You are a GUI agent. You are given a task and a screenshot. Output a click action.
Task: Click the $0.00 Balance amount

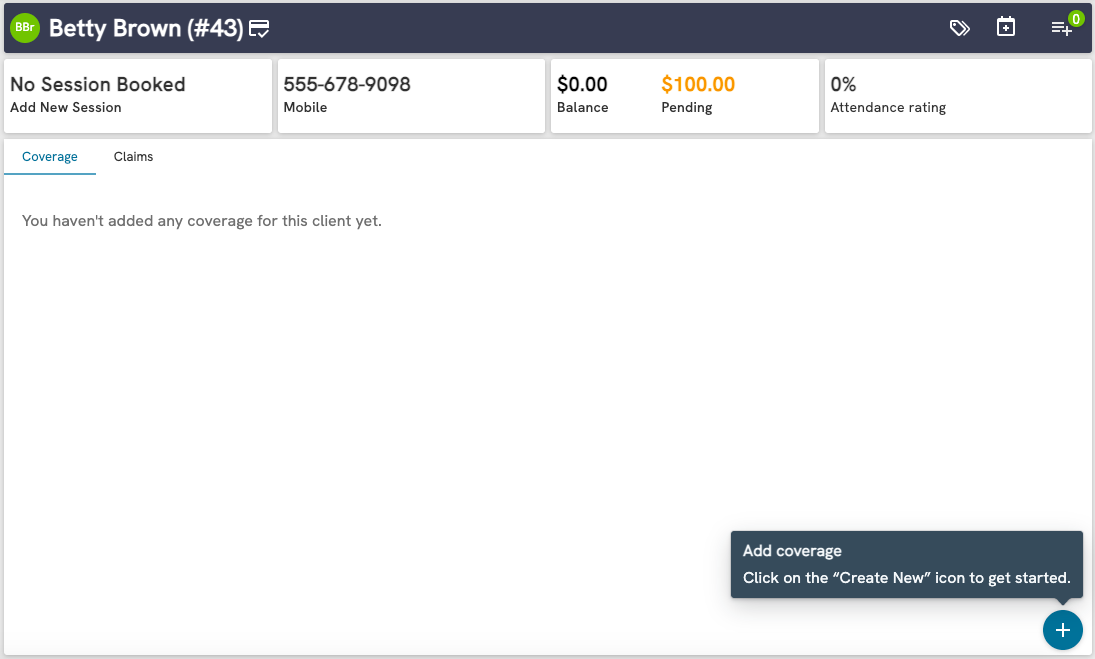pos(582,84)
